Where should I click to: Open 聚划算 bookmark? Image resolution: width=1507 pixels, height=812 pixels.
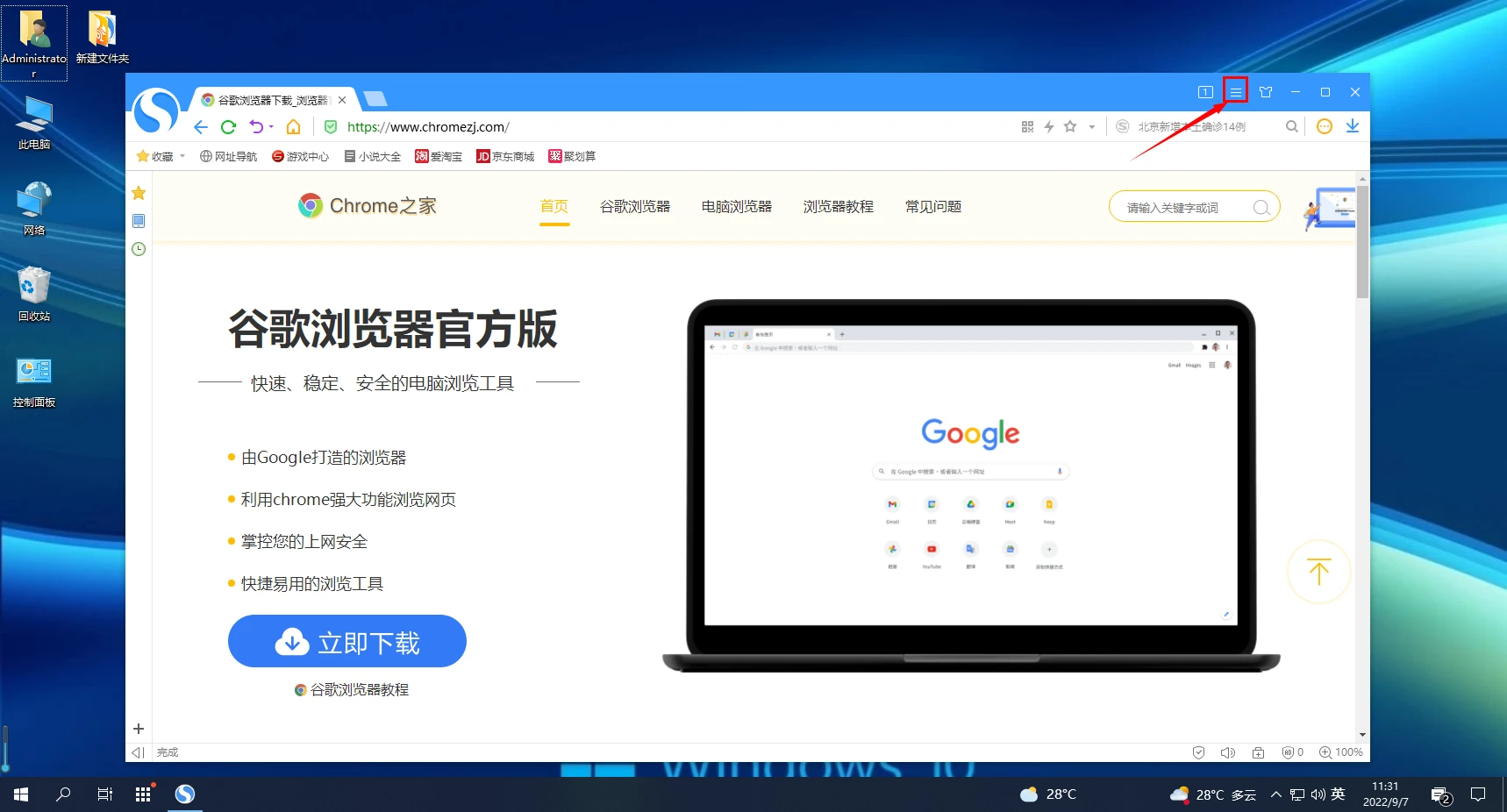pos(572,156)
